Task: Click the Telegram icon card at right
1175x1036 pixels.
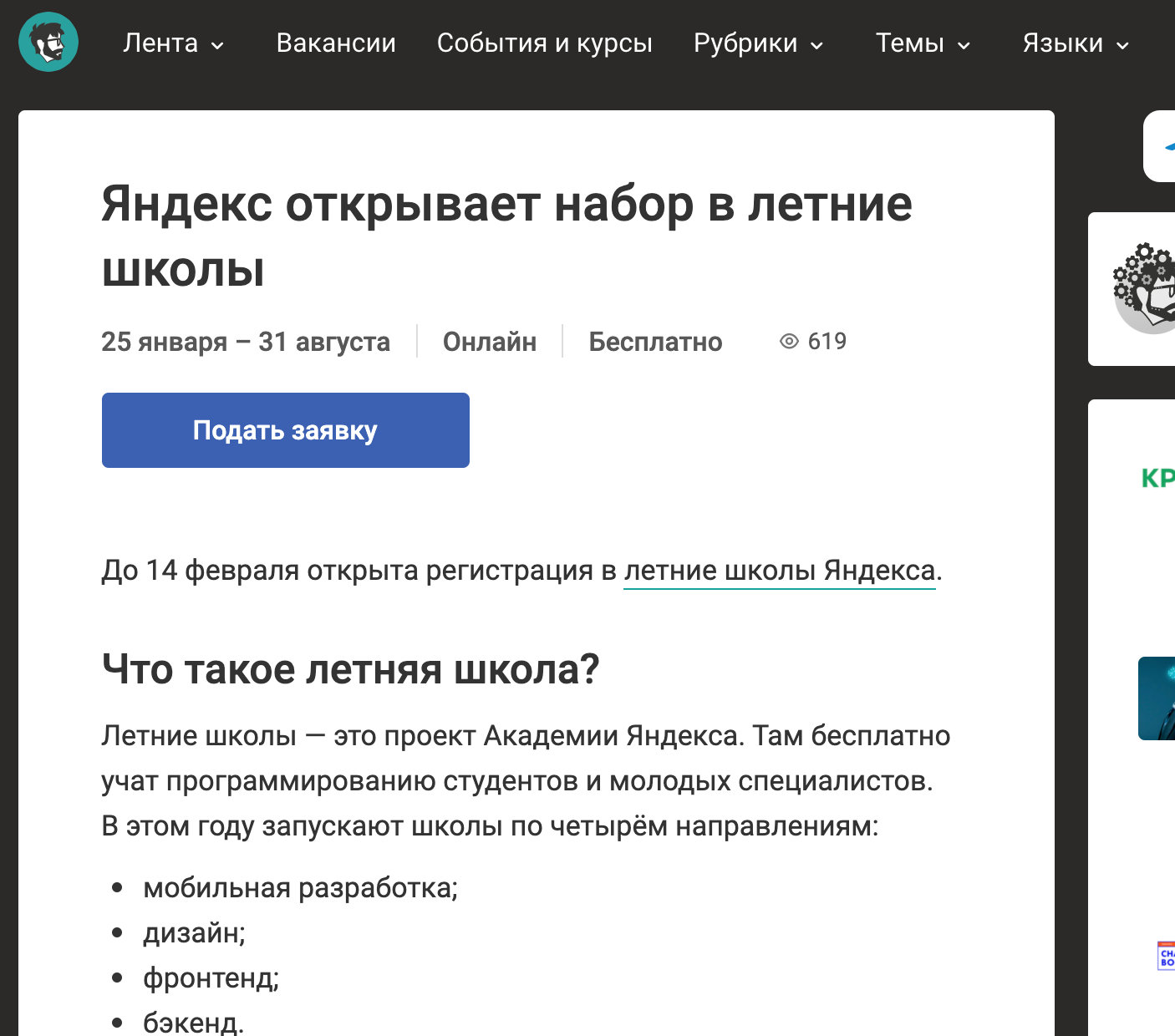Action: click(x=1160, y=146)
